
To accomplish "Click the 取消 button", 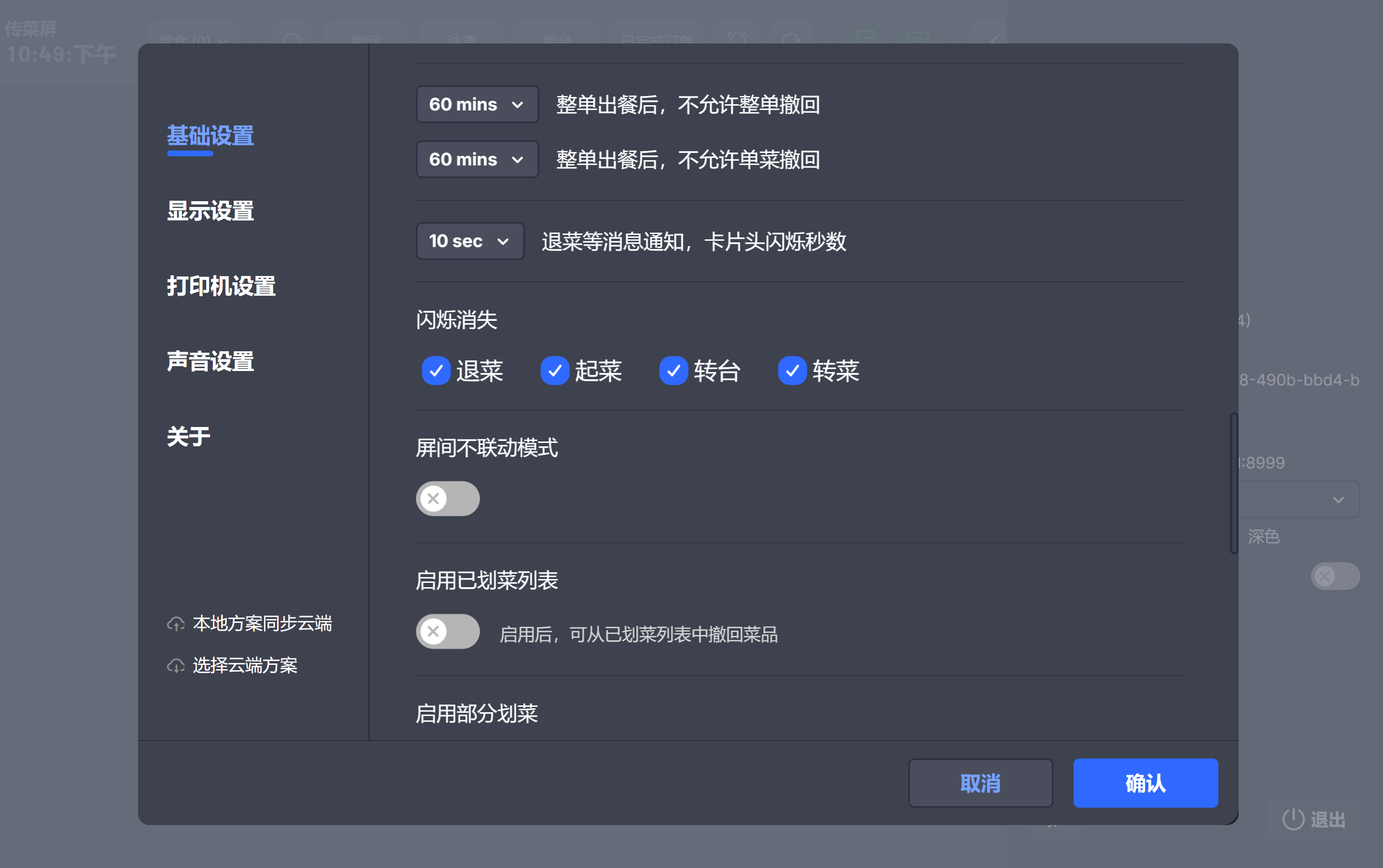I will (980, 783).
